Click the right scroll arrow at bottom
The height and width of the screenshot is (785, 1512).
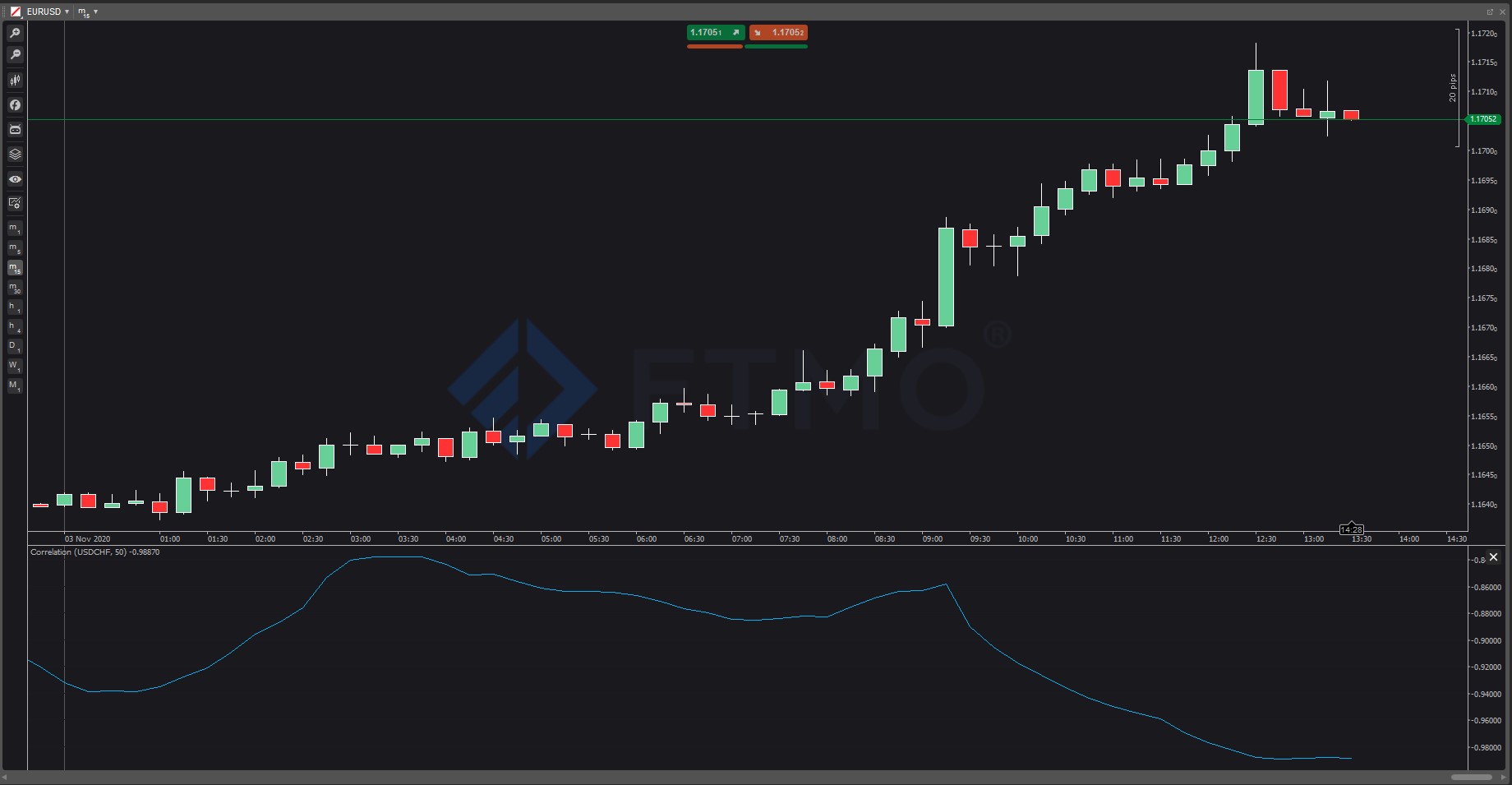[x=1505, y=777]
